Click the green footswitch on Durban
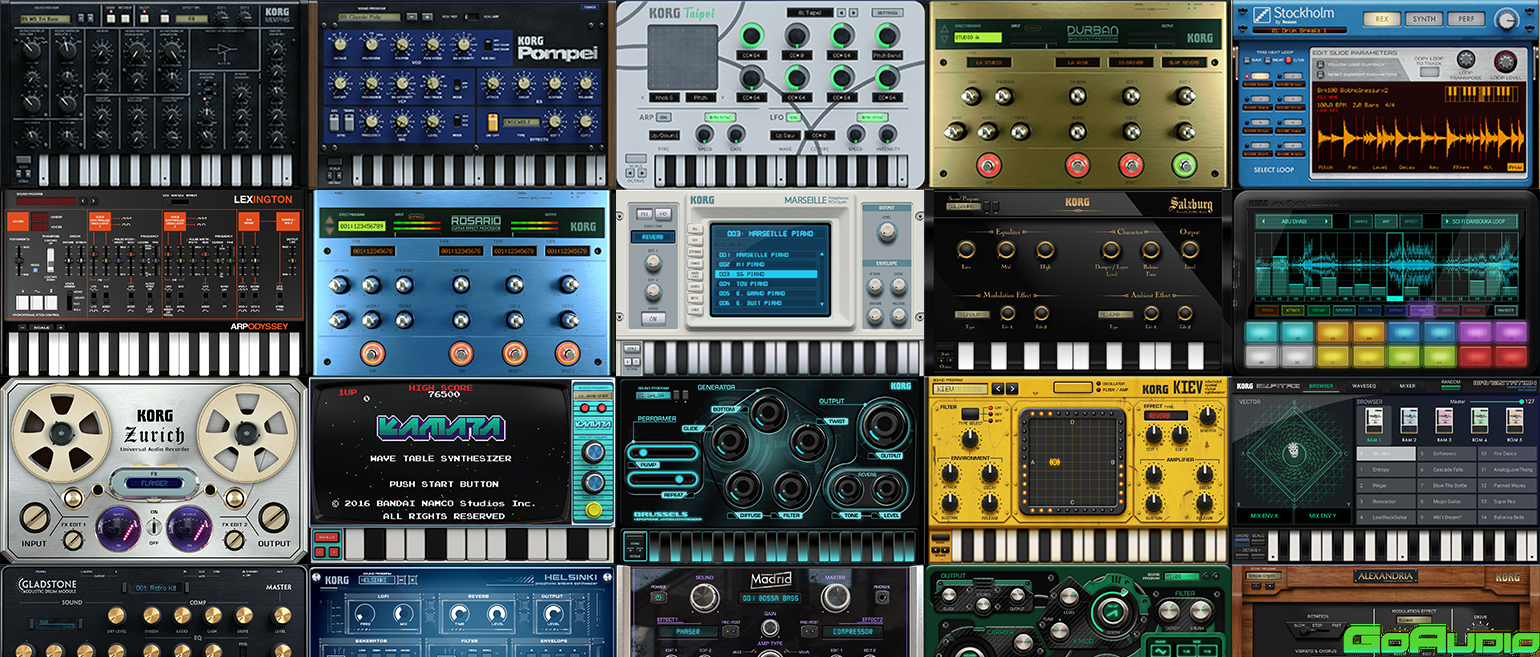The height and width of the screenshot is (657, 1540). (1183, 164)
